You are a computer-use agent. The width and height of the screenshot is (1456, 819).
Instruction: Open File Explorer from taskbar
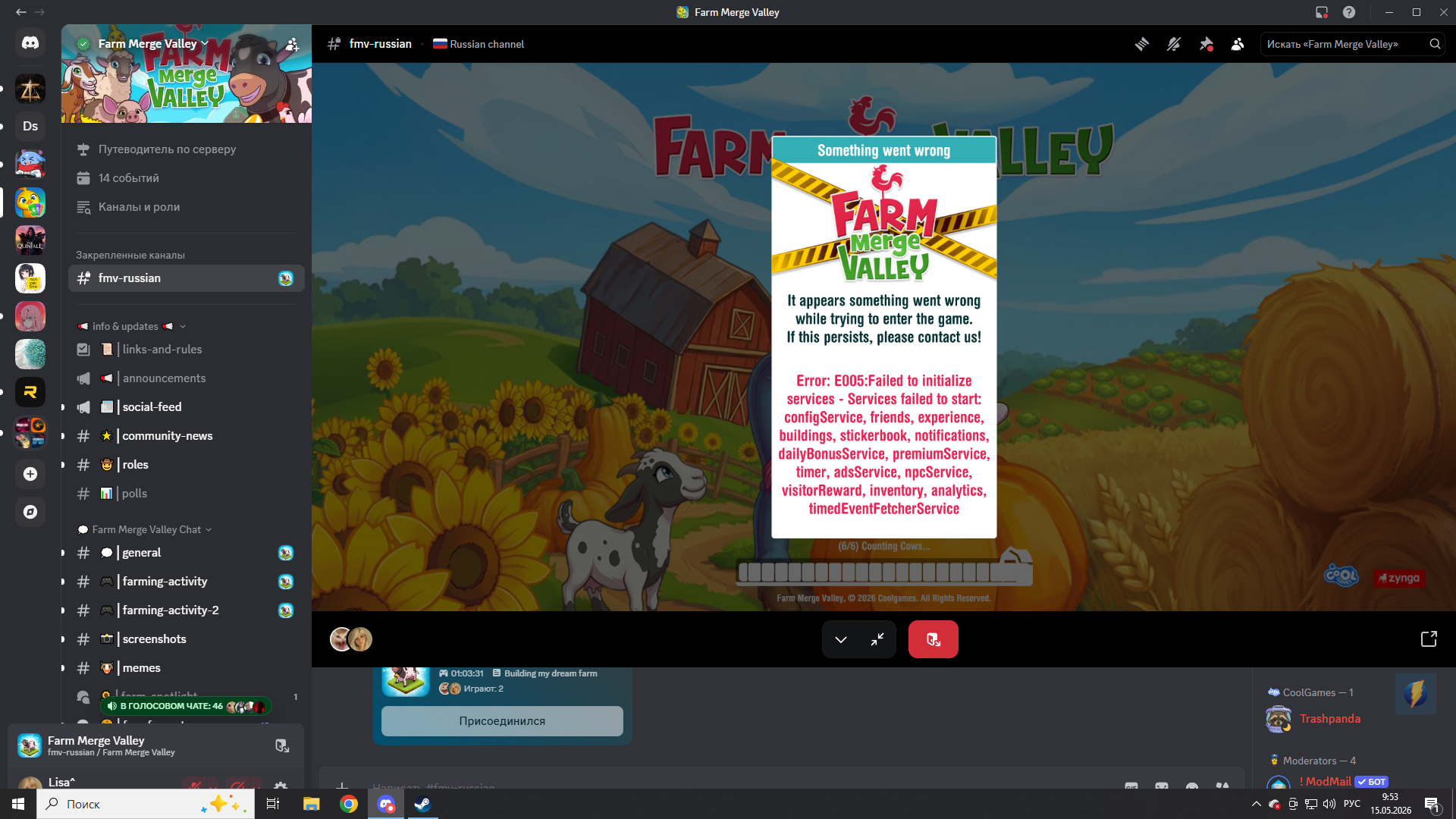point(312,804)
